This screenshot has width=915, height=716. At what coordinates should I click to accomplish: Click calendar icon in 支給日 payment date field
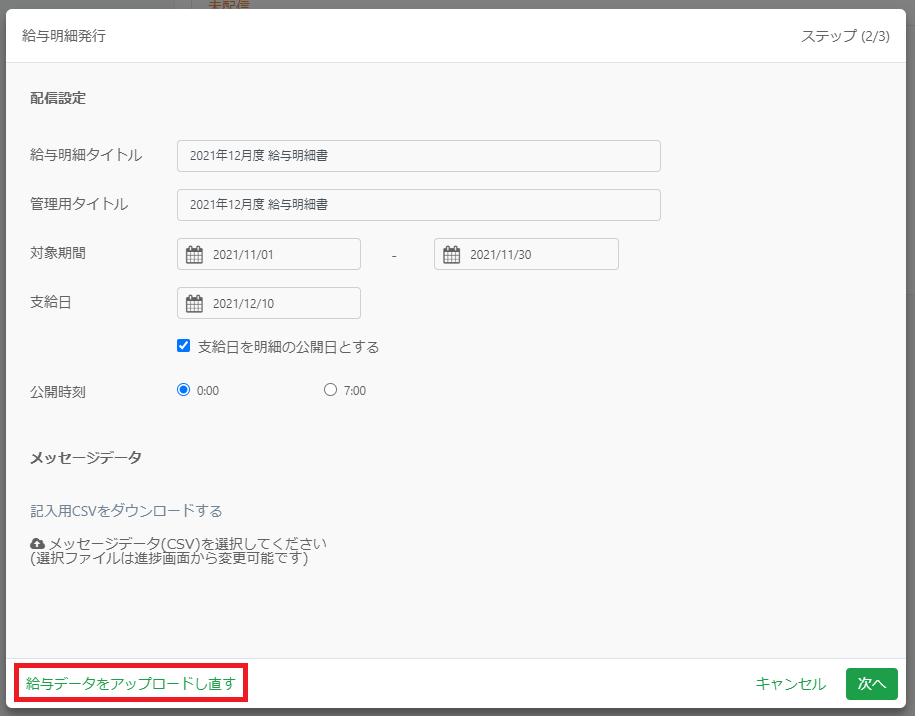(194, 303)
